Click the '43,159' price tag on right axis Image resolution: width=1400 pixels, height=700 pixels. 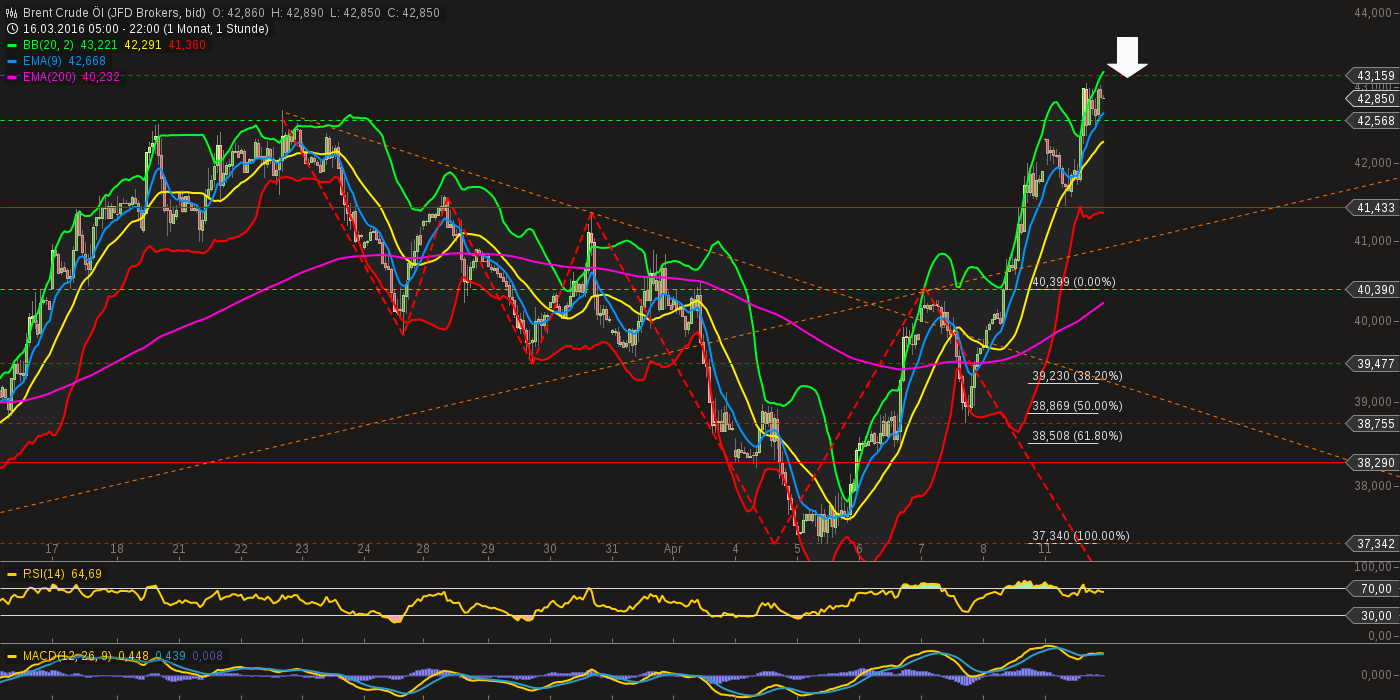[1375, 75]
